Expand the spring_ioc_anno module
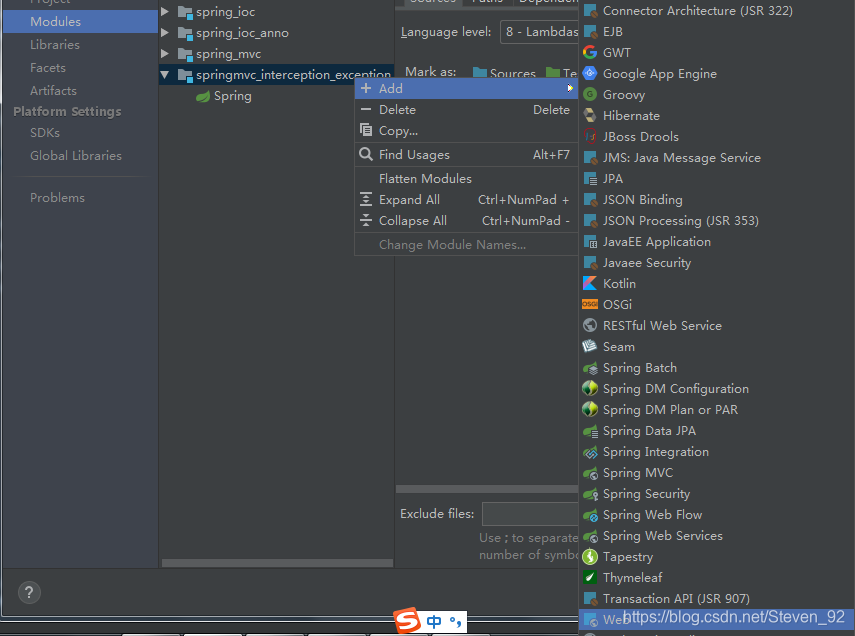 coord(165,33)
